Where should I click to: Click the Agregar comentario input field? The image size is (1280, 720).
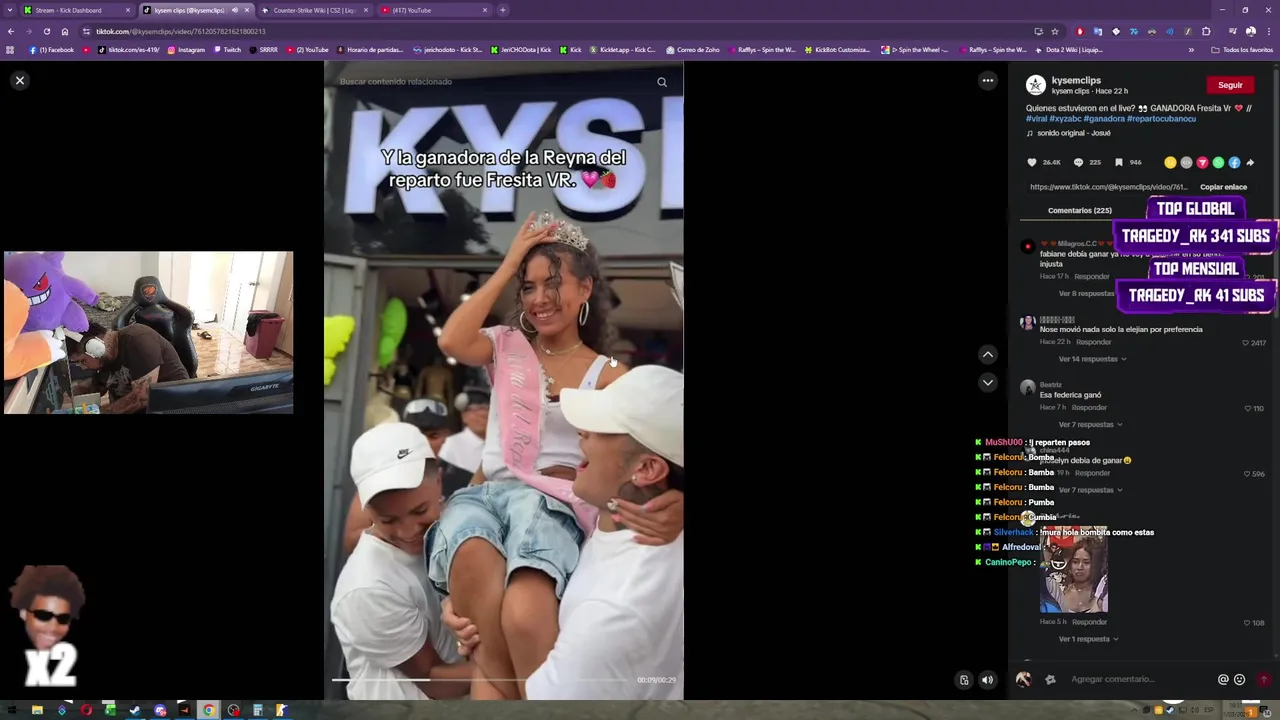pos(1138,679)
